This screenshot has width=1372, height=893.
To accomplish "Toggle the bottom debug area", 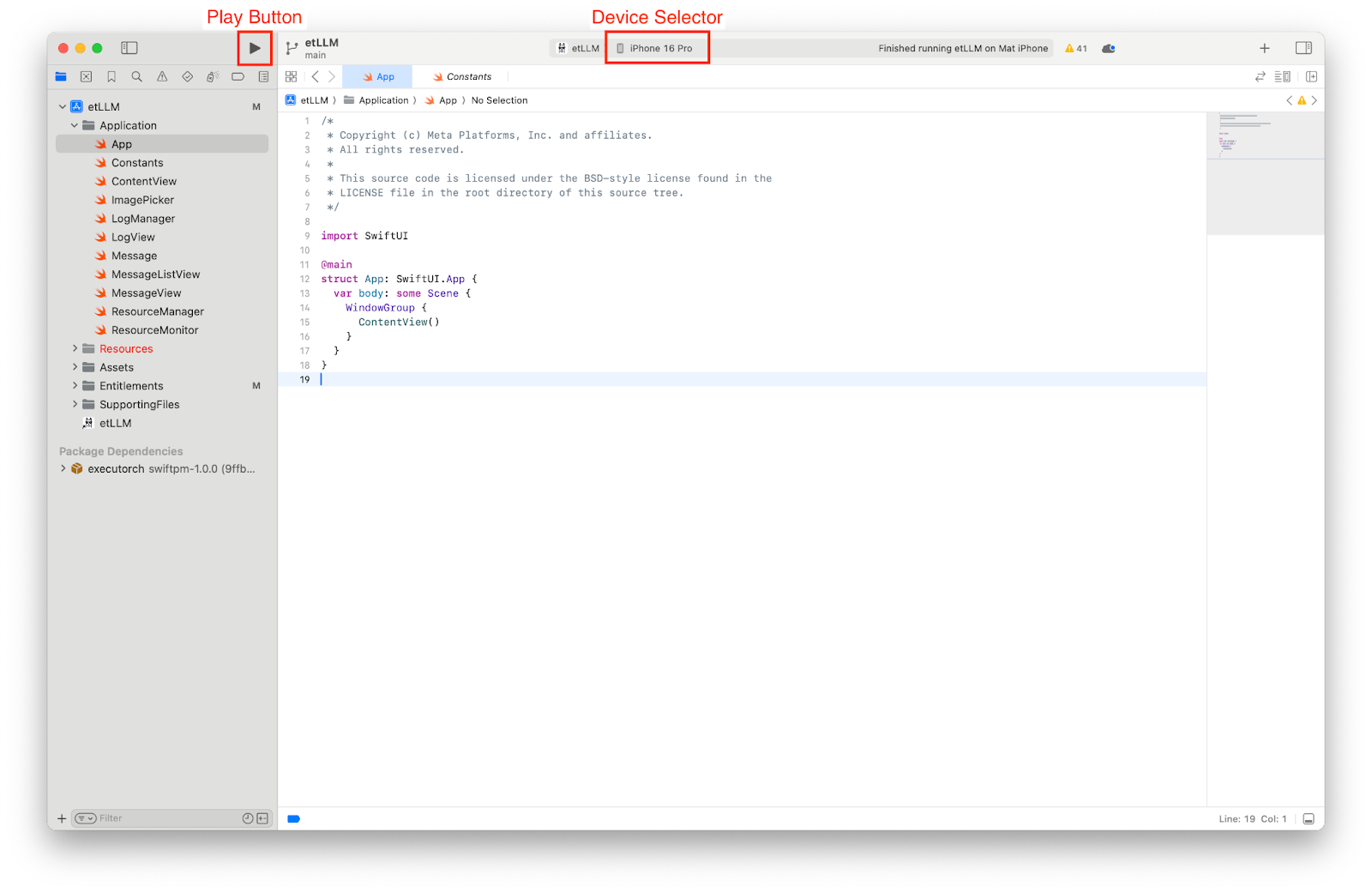I will pyautogui.click(x=1309, y=819).
